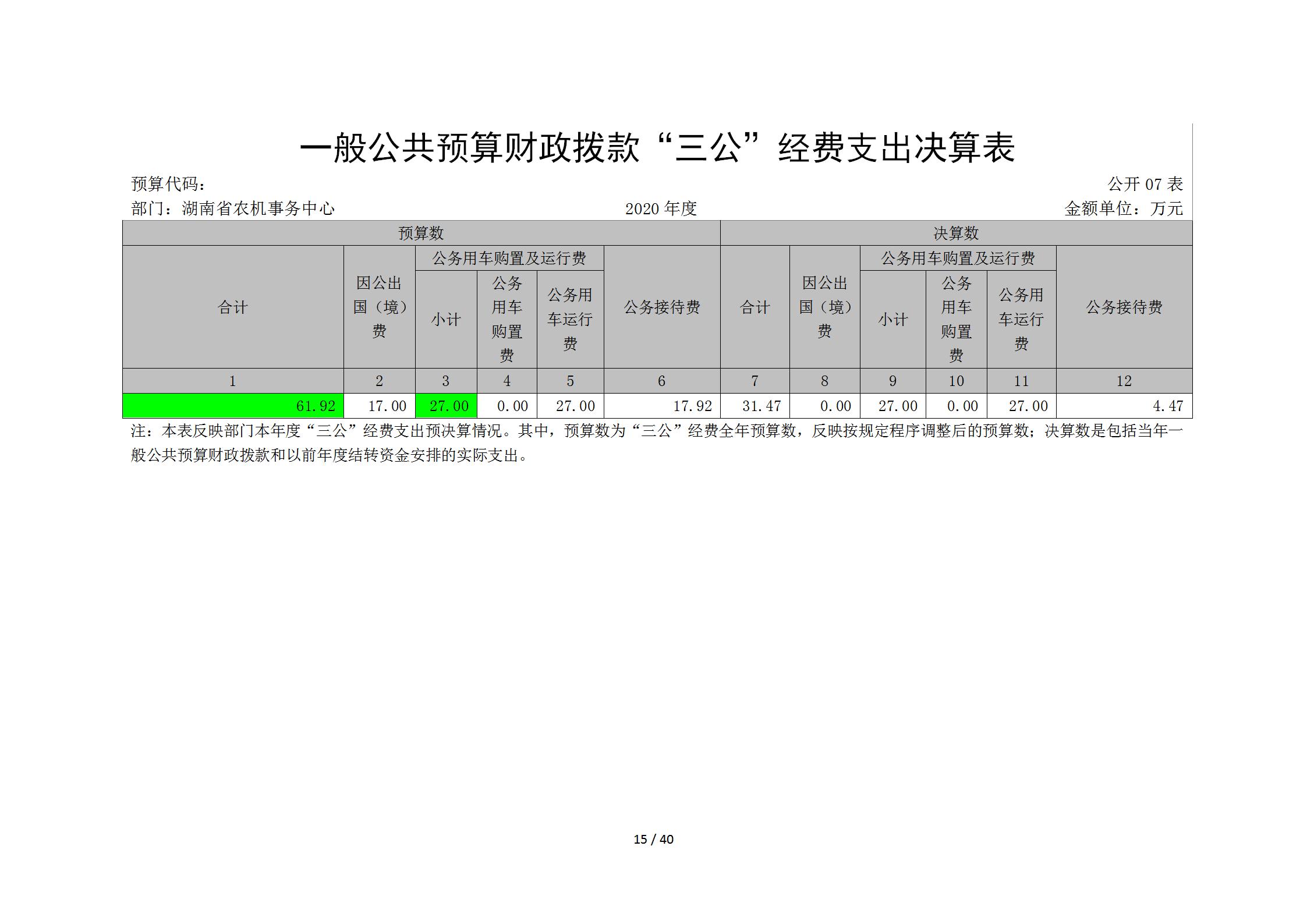Select value 17.92 in data row
The image size is (1307, 924).
pyautogui.click(x=662, y=406)
